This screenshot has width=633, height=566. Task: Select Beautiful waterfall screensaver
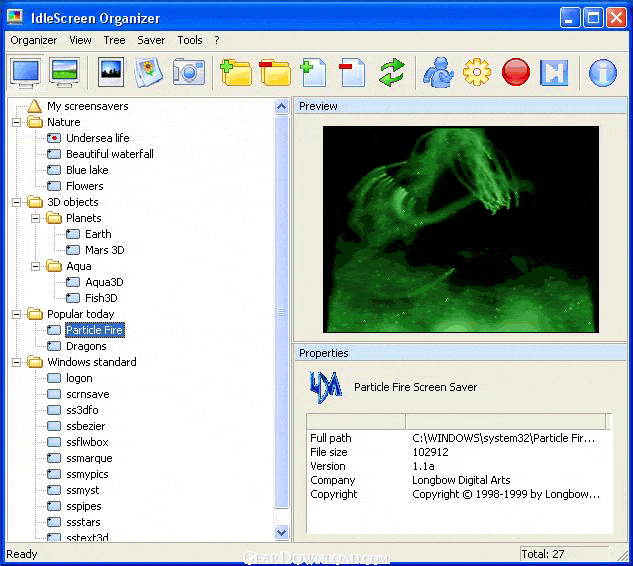tap(110, 154)
